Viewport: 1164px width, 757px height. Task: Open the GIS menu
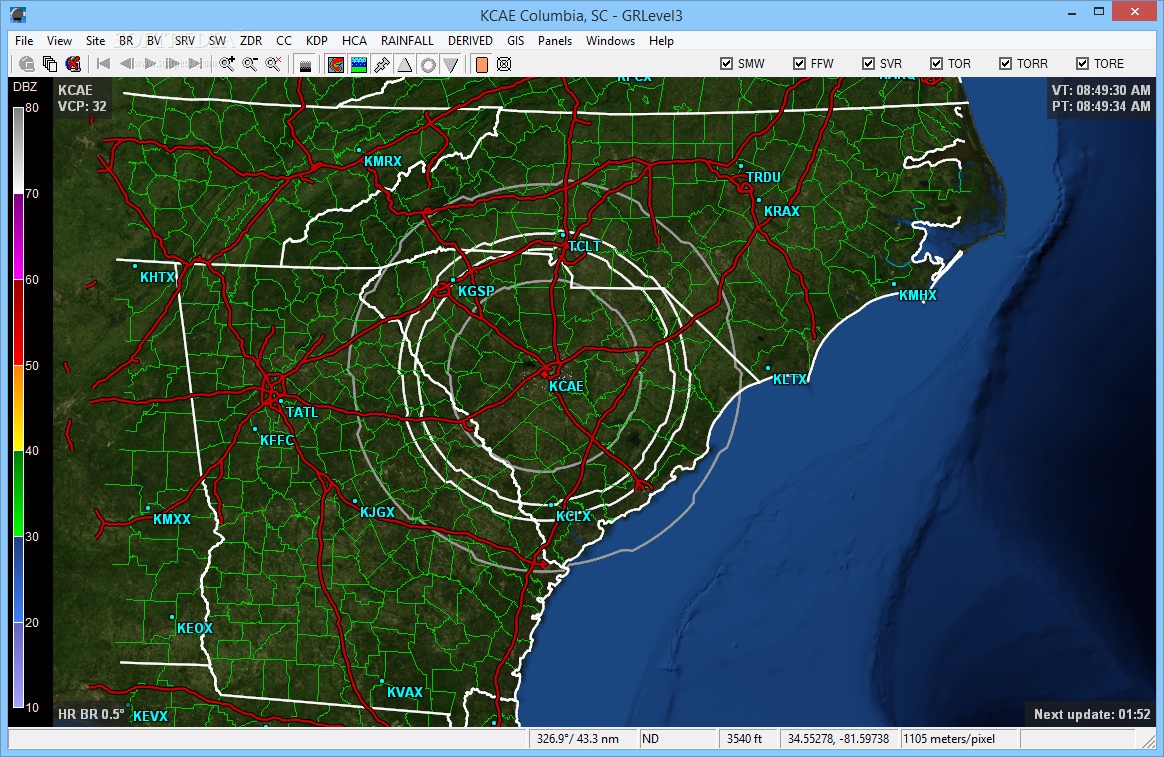515,41
